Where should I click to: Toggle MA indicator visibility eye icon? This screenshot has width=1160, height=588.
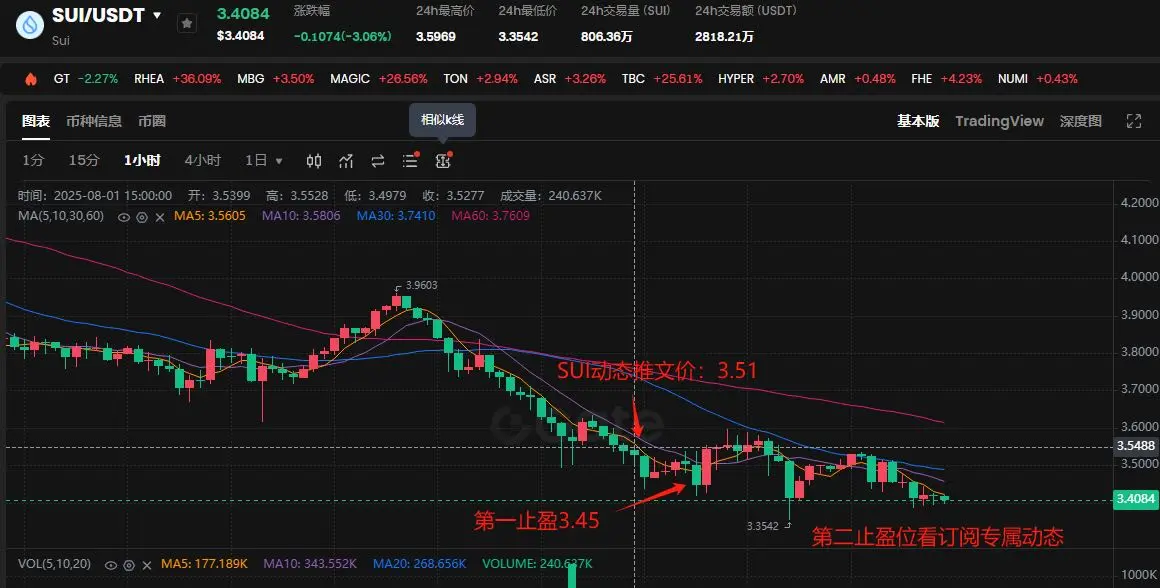coord(124,217)
